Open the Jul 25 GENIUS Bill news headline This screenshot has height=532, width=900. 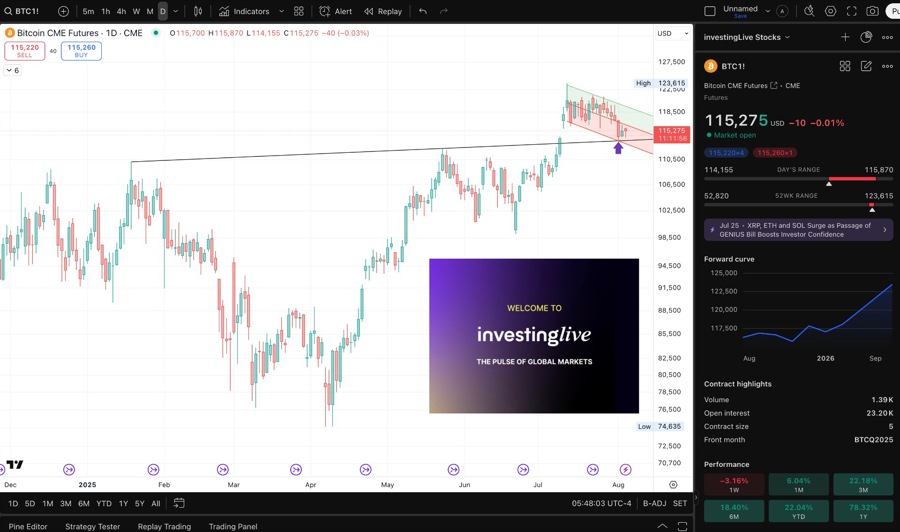(798, 230)
